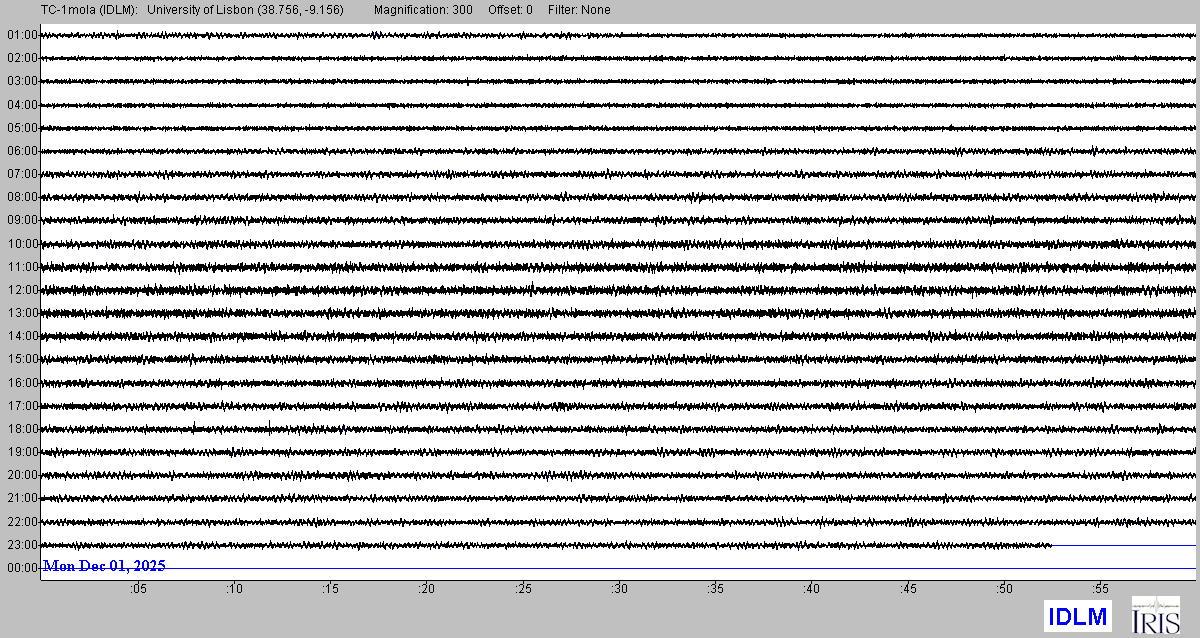Click the :30 minute axis label
This screenshot has width=1200, height=638.
tap(619, 590)
